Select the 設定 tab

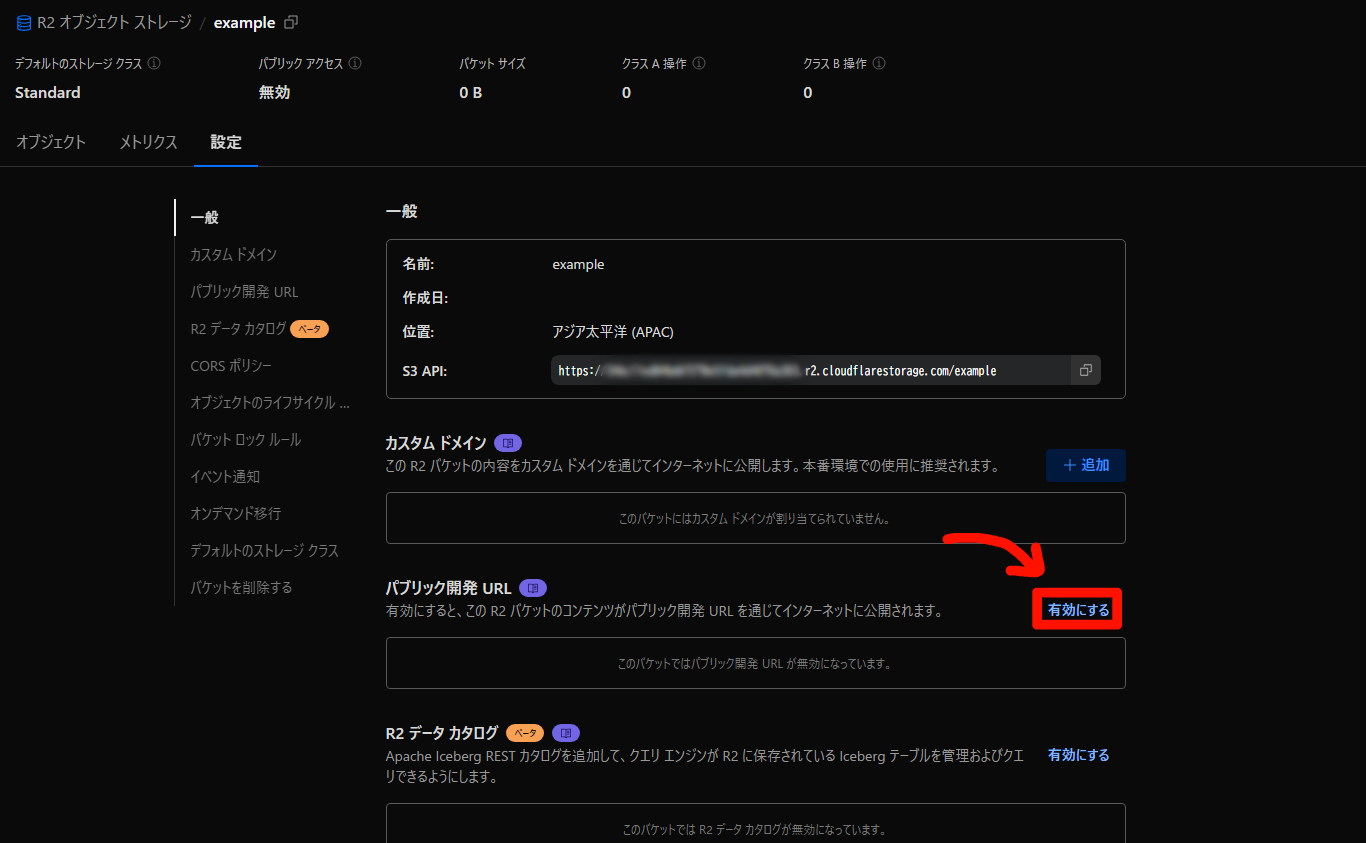(226, 142)
